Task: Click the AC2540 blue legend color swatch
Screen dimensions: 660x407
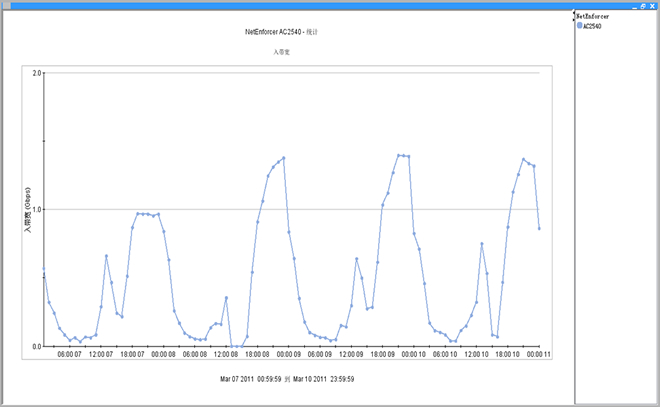Action: 580,26
